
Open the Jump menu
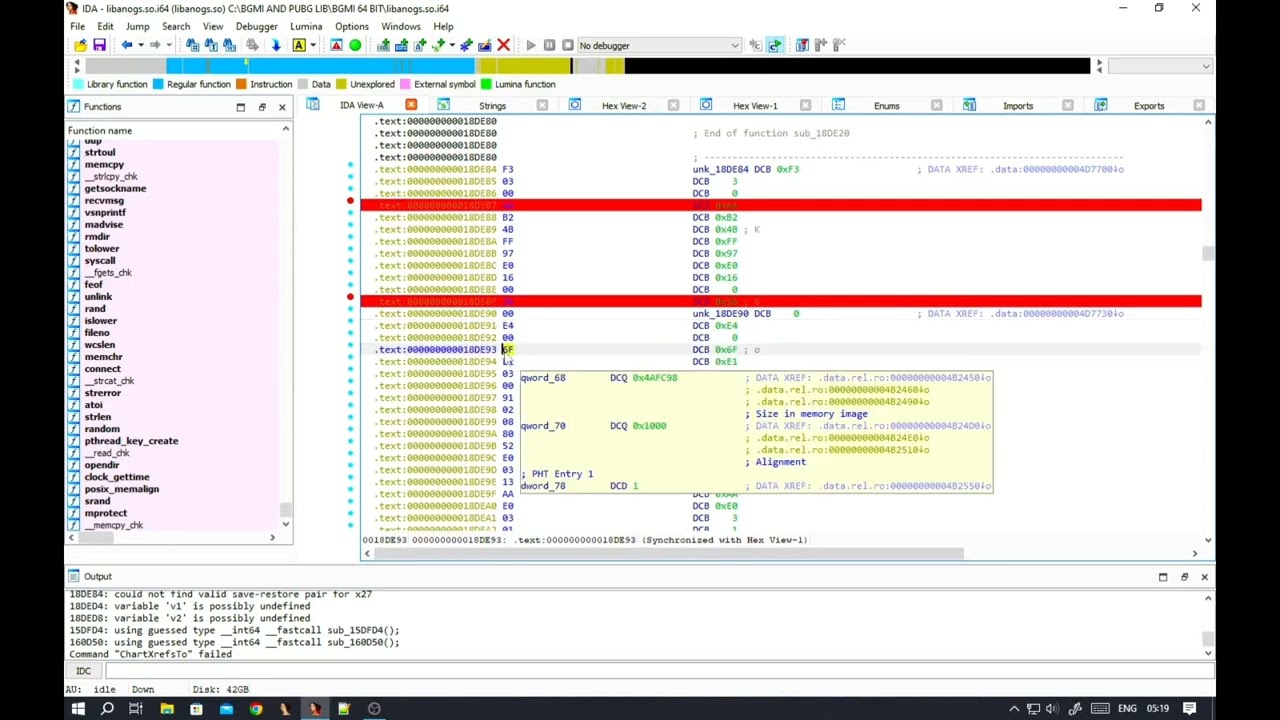click(137, 26)
